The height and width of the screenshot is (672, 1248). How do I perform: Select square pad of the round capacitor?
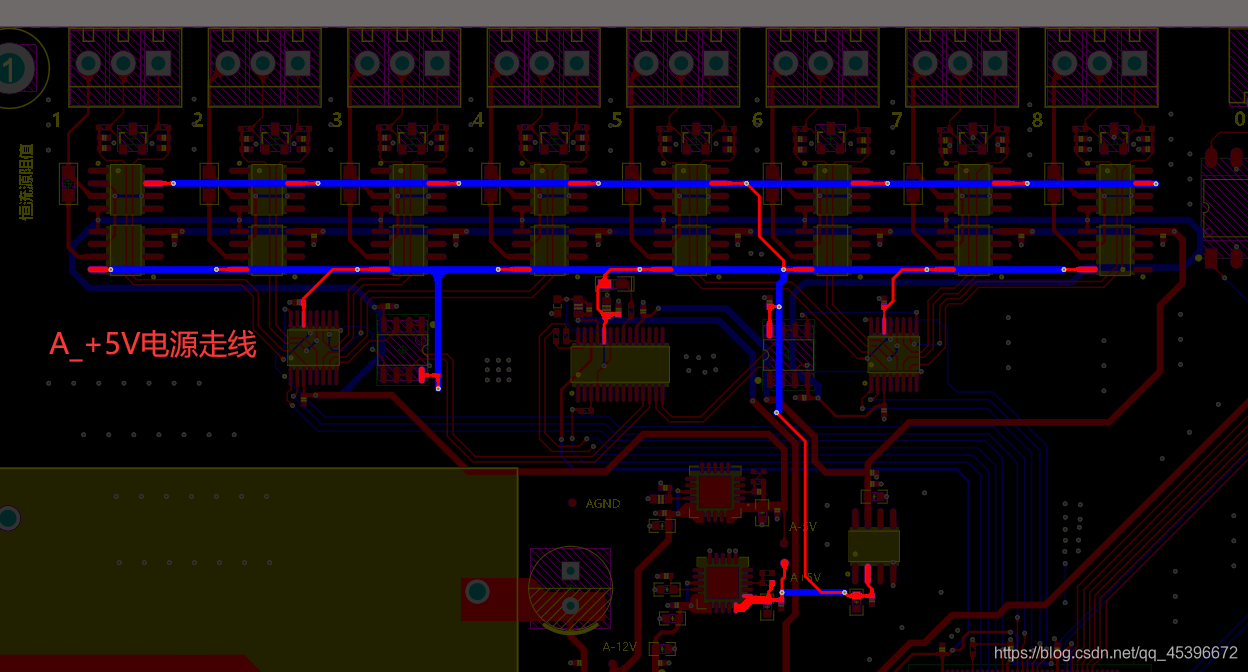click(x=571, y=571)
